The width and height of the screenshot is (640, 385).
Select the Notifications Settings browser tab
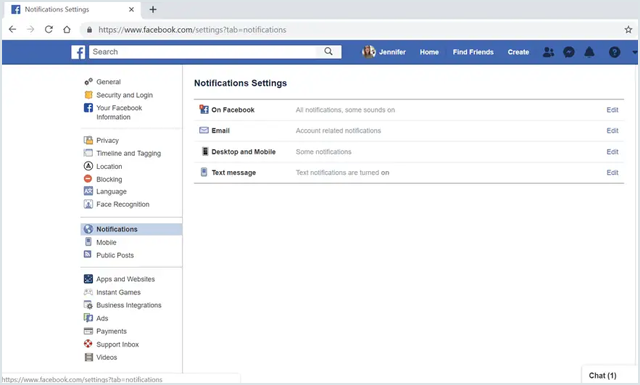(73, 10)
